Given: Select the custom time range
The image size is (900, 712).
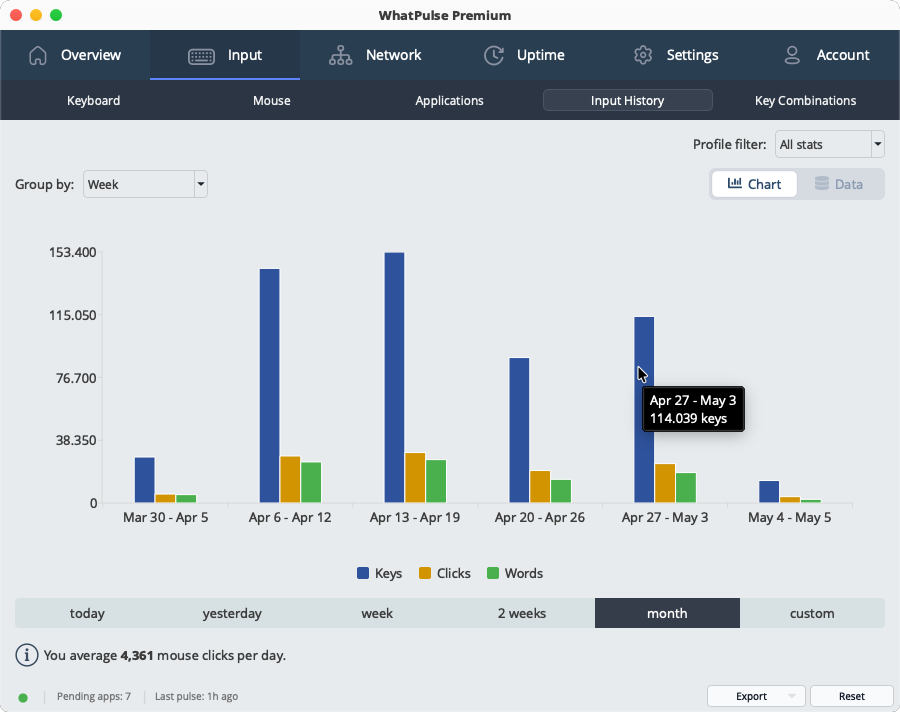Looking at the screenshot, I should [812, 613].
